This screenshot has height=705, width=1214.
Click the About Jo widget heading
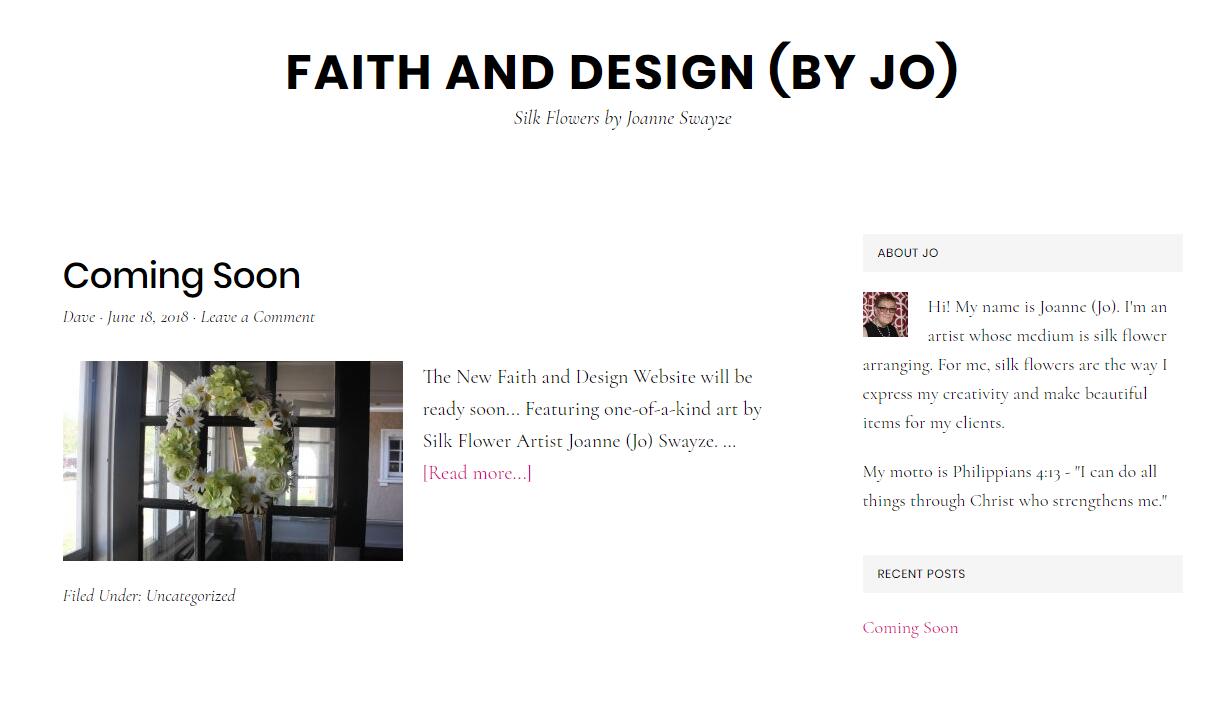(908, 253)
